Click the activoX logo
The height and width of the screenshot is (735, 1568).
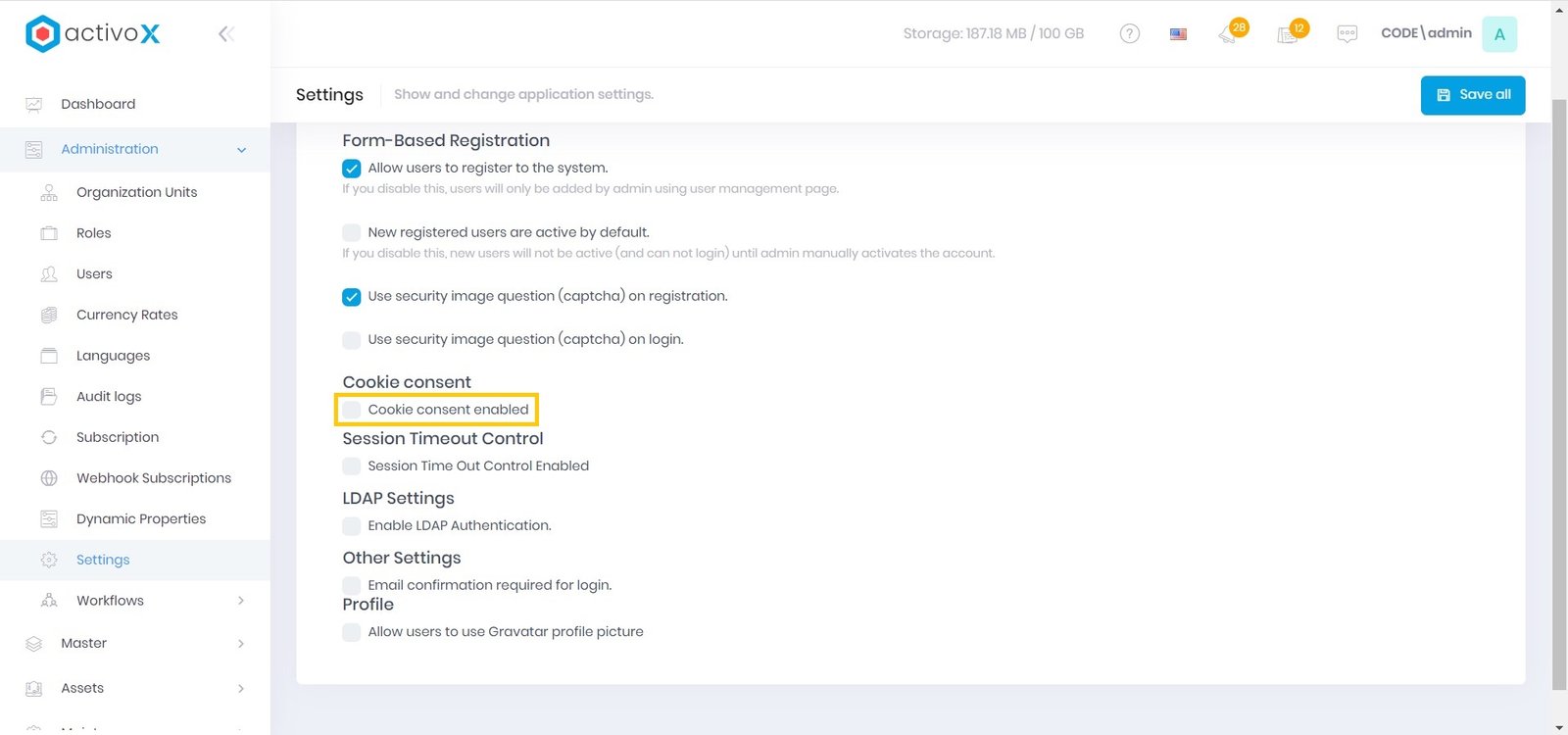pos(93,34)
